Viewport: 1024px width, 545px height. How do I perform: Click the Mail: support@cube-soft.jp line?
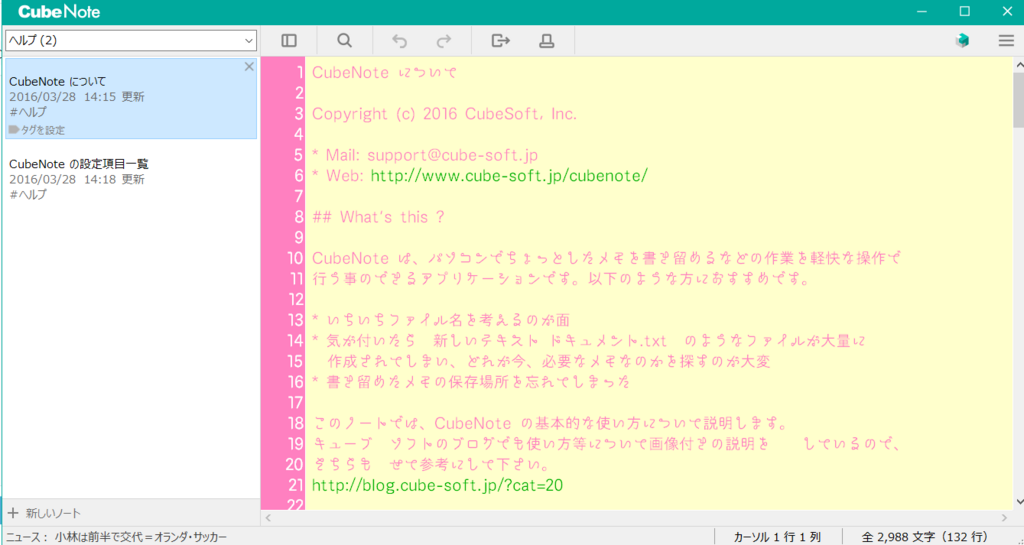pyautogui.click(x=425, y=155)
